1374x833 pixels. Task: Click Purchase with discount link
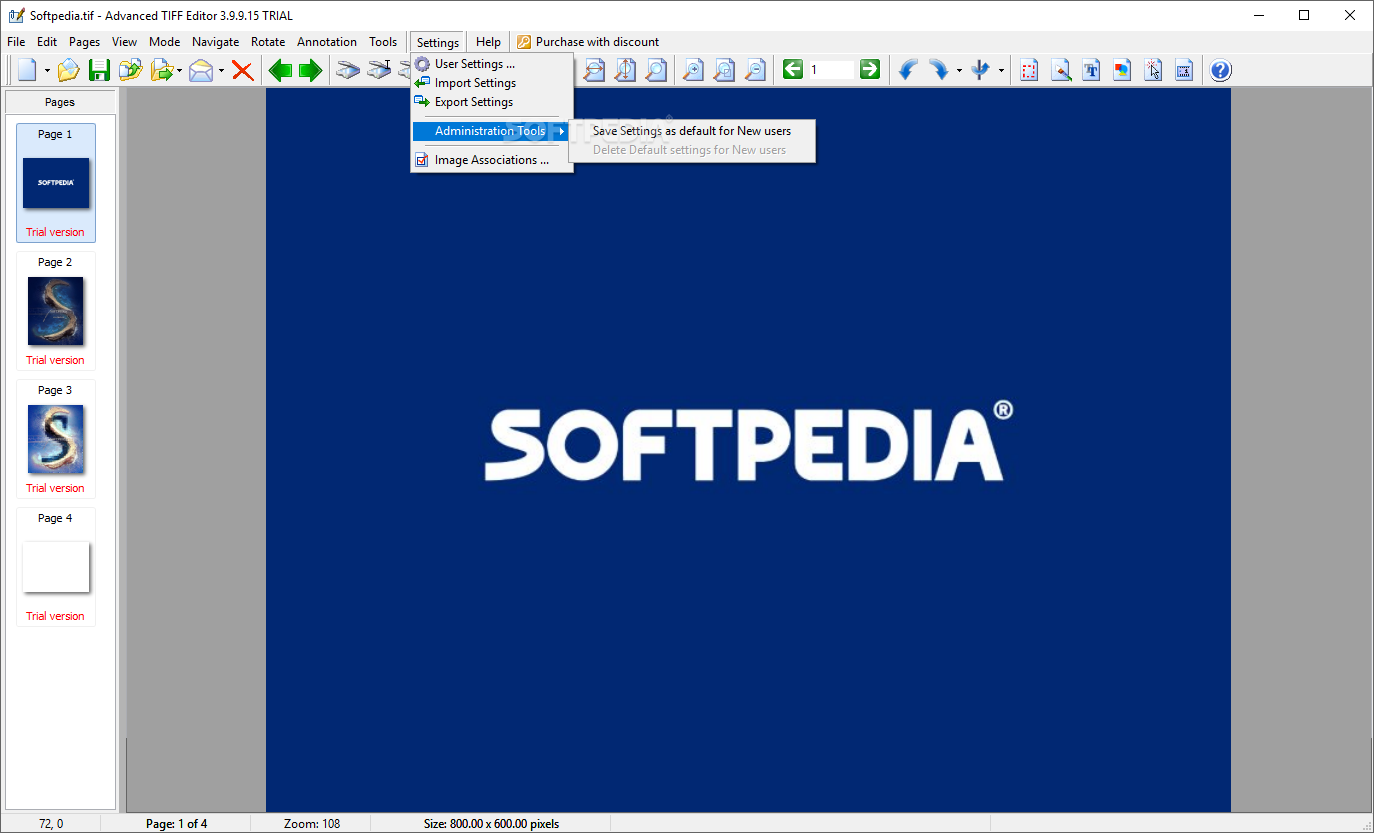(588, 42)
